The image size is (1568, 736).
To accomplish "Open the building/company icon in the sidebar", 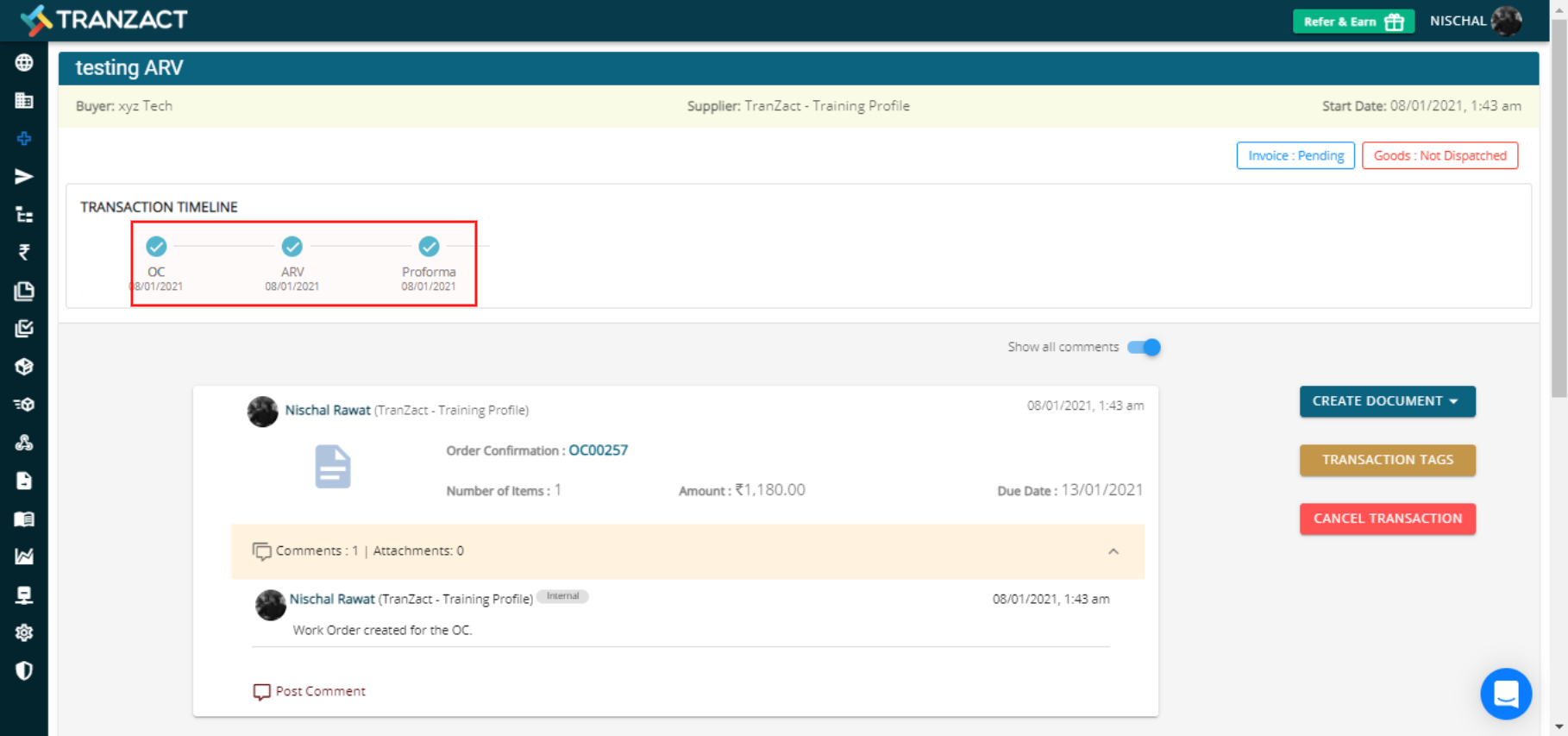I will 24,101.
